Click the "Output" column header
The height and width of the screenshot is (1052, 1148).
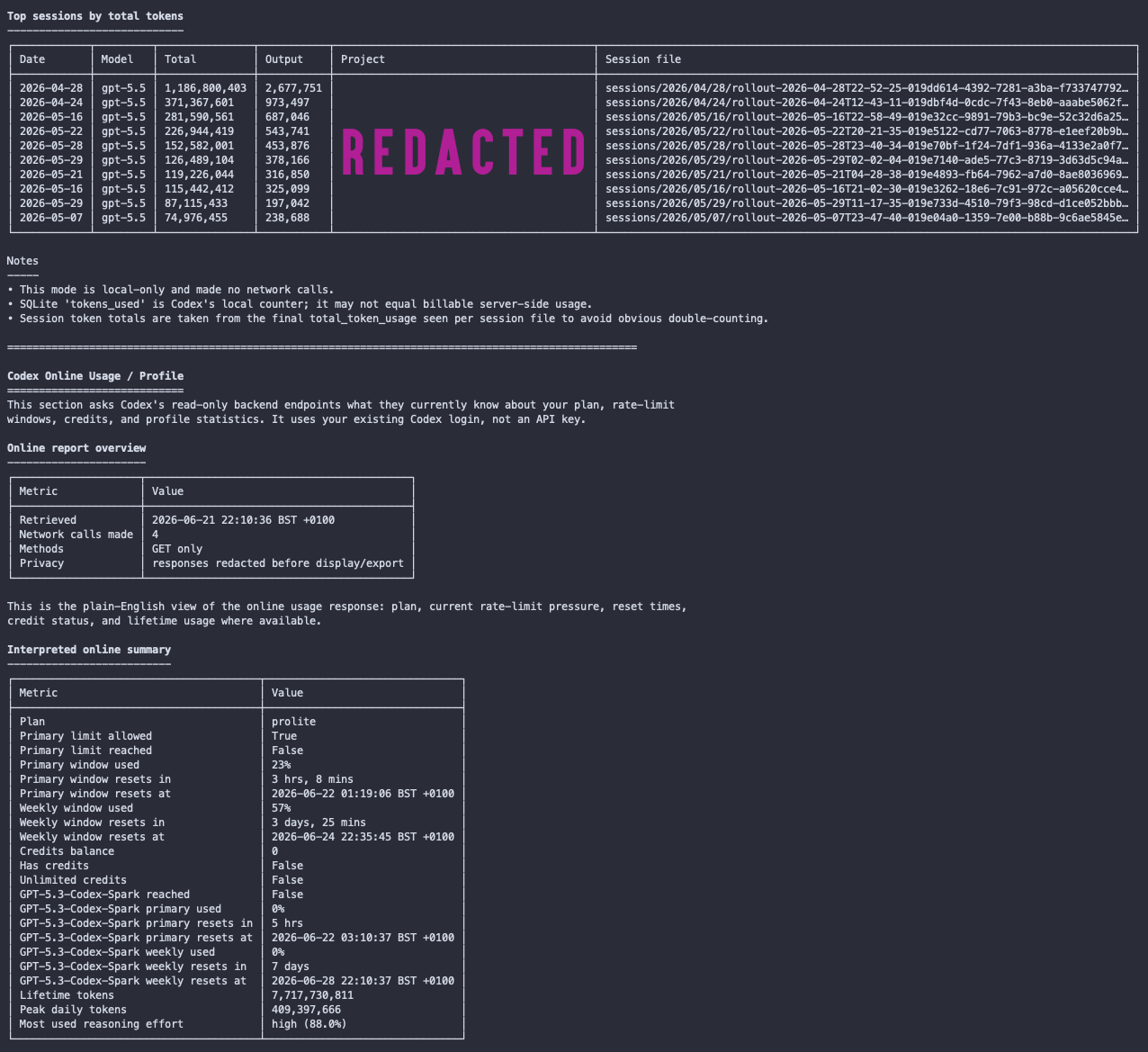284,59
